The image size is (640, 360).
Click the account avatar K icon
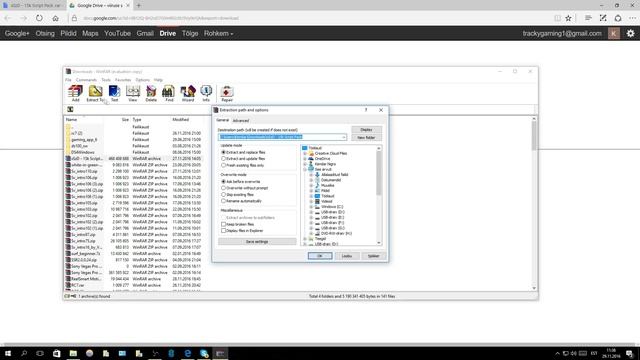pos(613,33)
